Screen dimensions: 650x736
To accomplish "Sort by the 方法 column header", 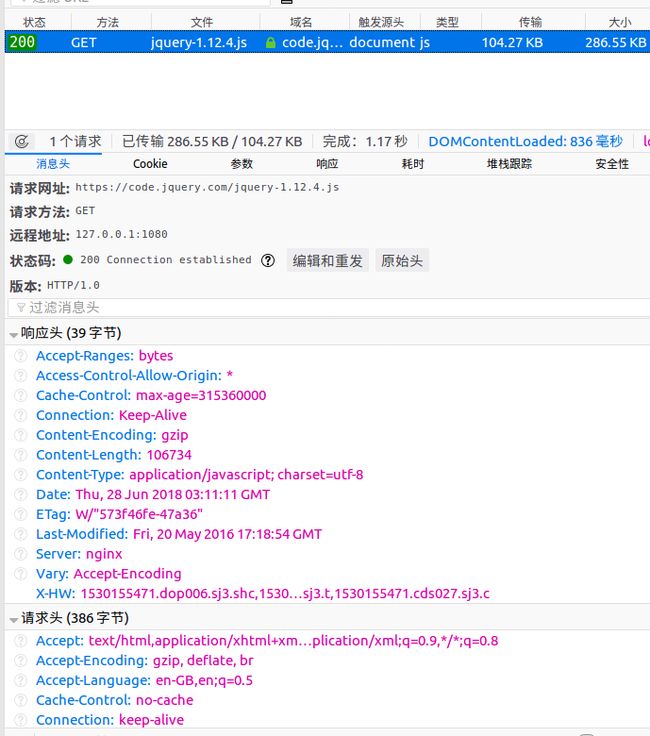I will pos(108,22).
